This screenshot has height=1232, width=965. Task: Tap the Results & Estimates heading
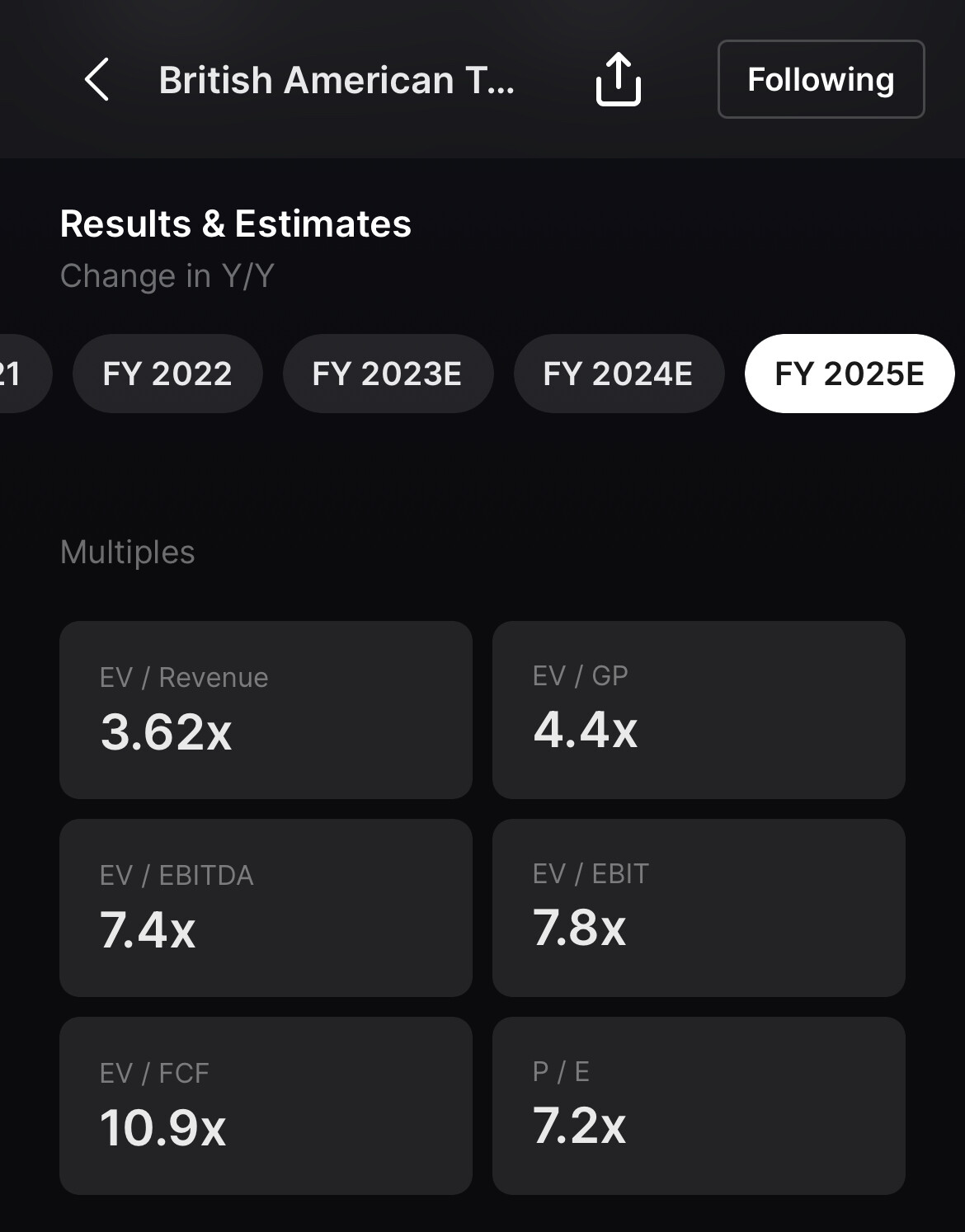click(x=235, y=223)
